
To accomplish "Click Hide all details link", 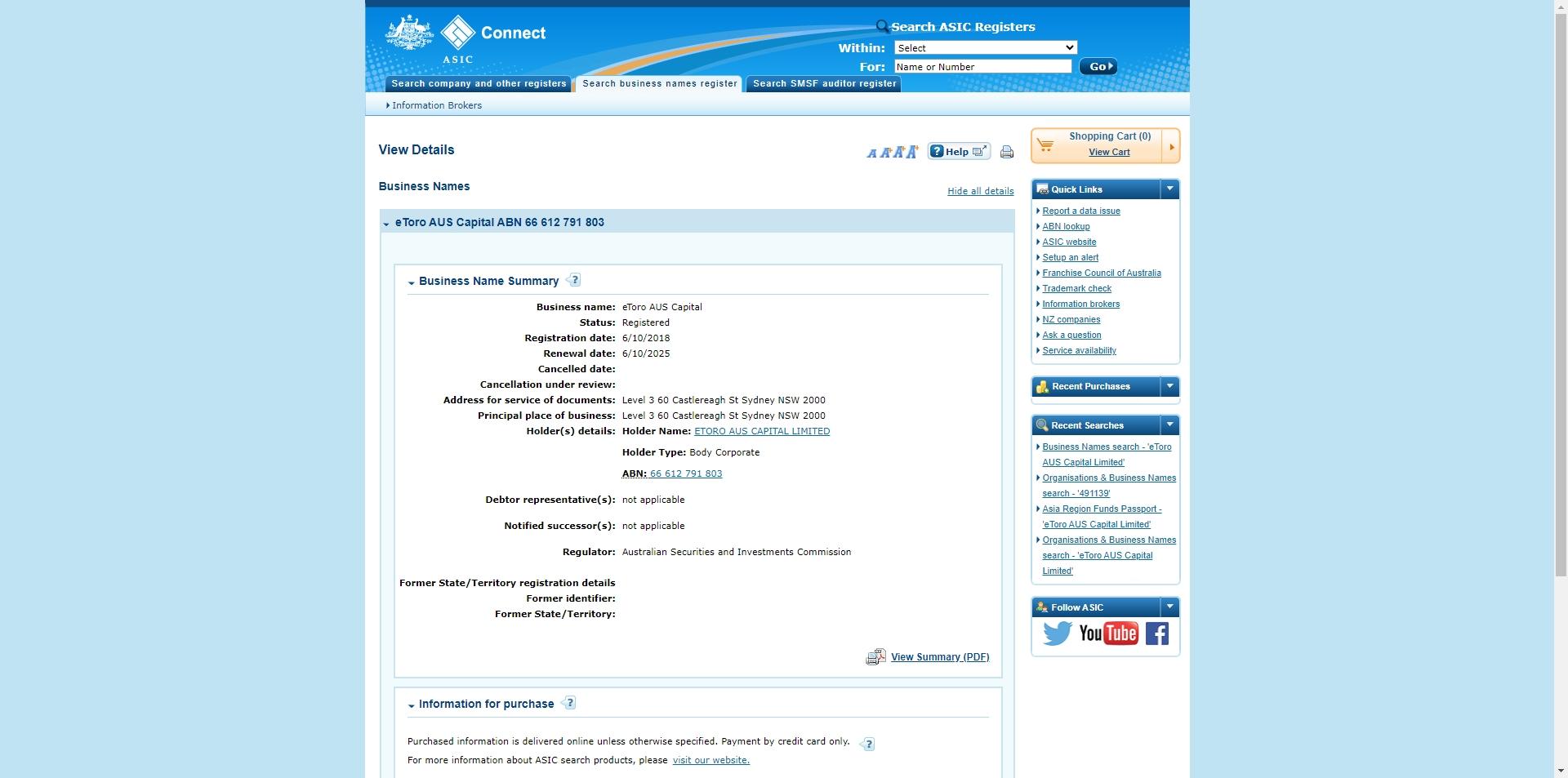I will point(980,191).
